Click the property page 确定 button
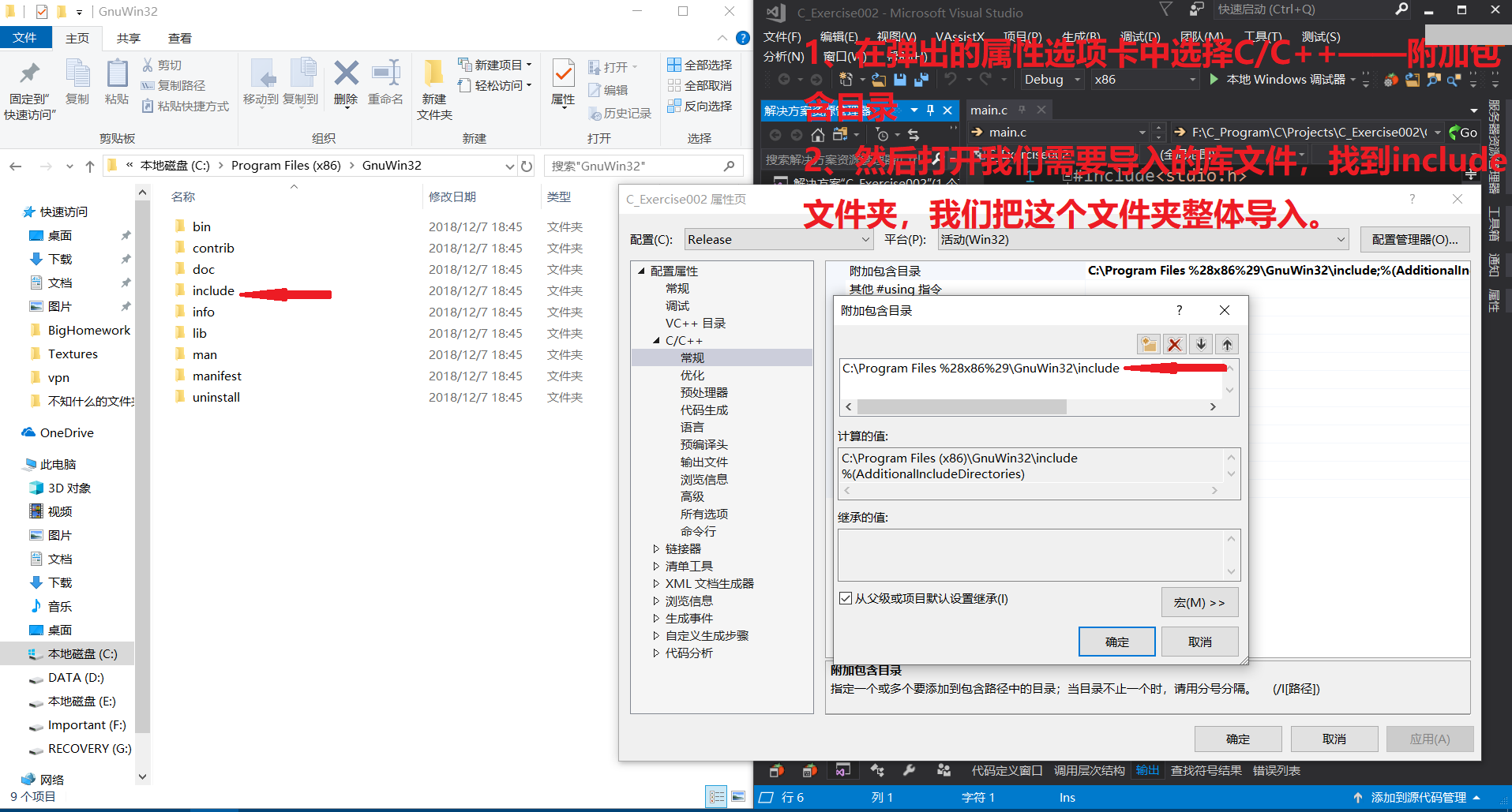Viewport: 1512px width, 812px height. pos(1238,739)
